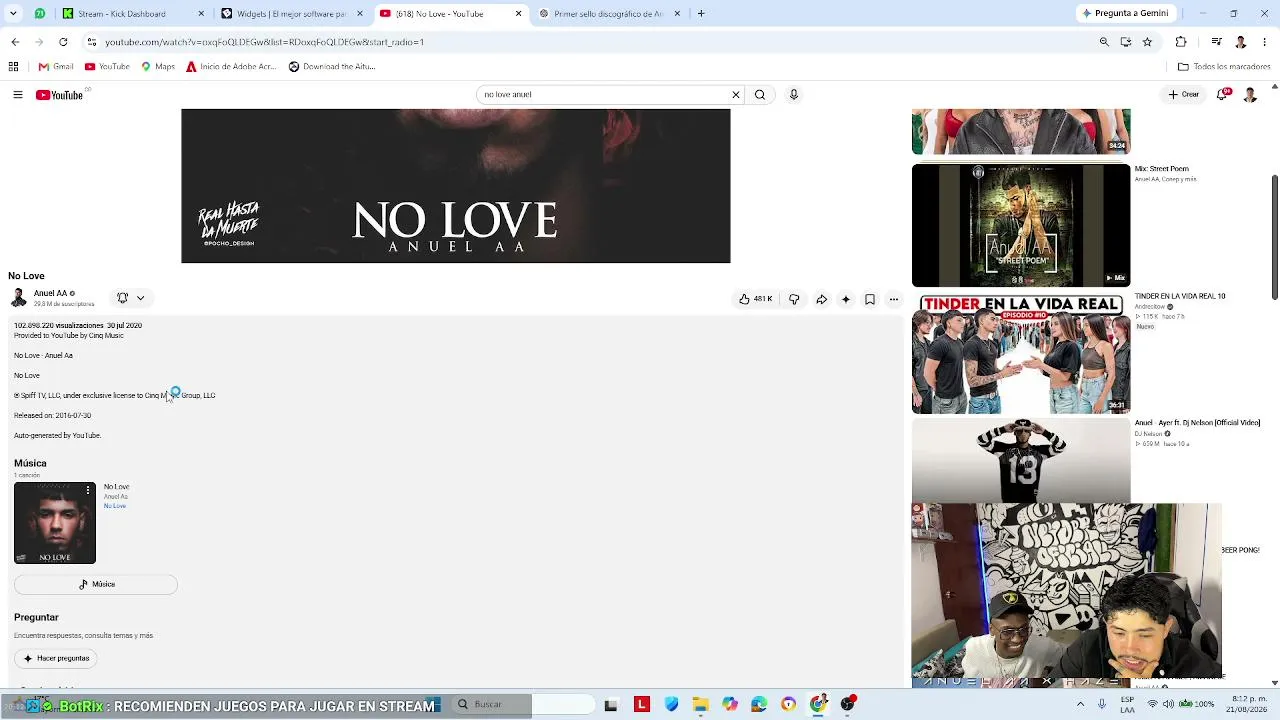This screenshot has height=720, width=1280.
Task: Click Pregunta a Gemini button
Action: (1125, 14)
